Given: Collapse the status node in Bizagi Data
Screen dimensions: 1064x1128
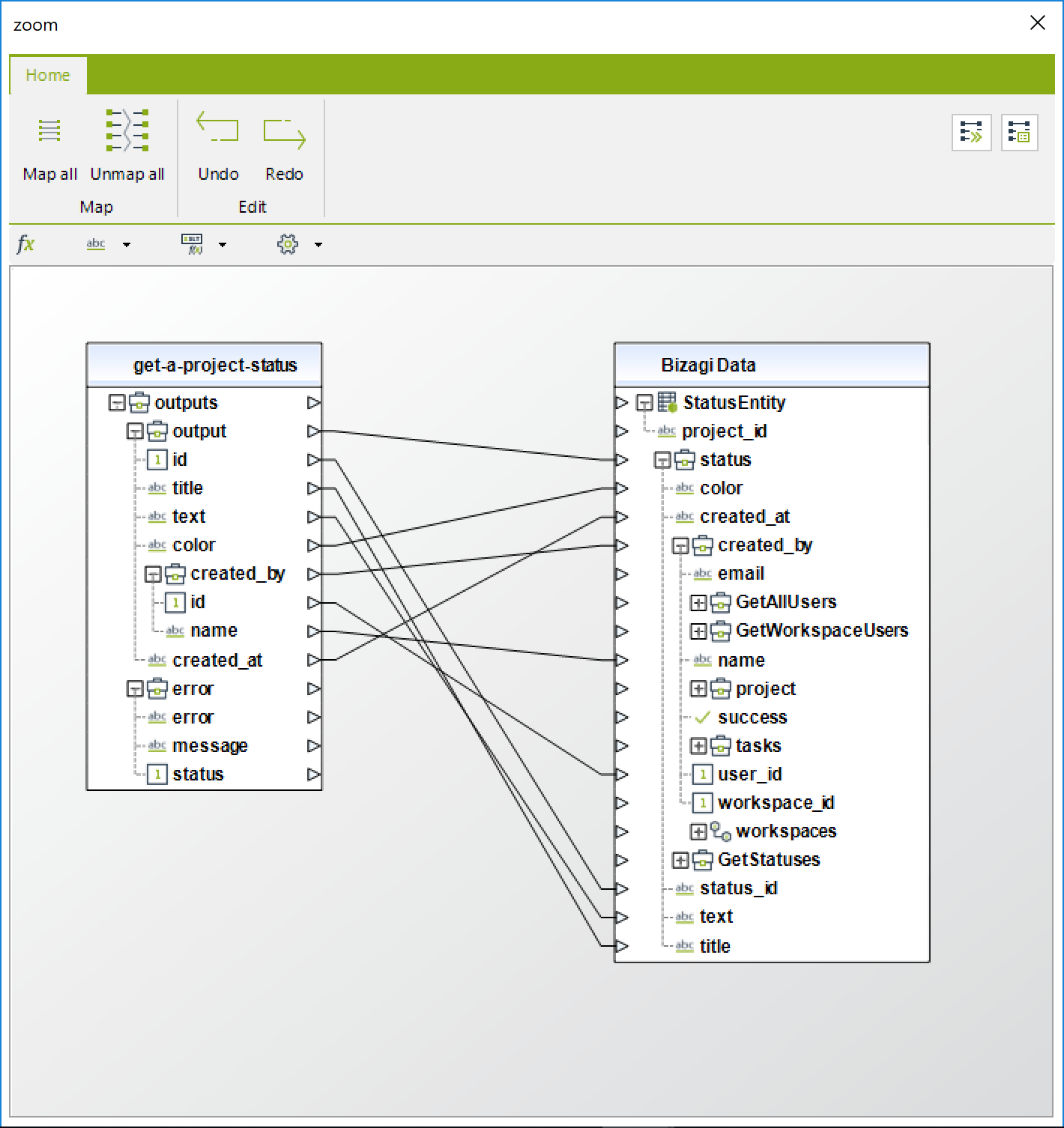Looking at the screenshot, I should coord(662,460).
